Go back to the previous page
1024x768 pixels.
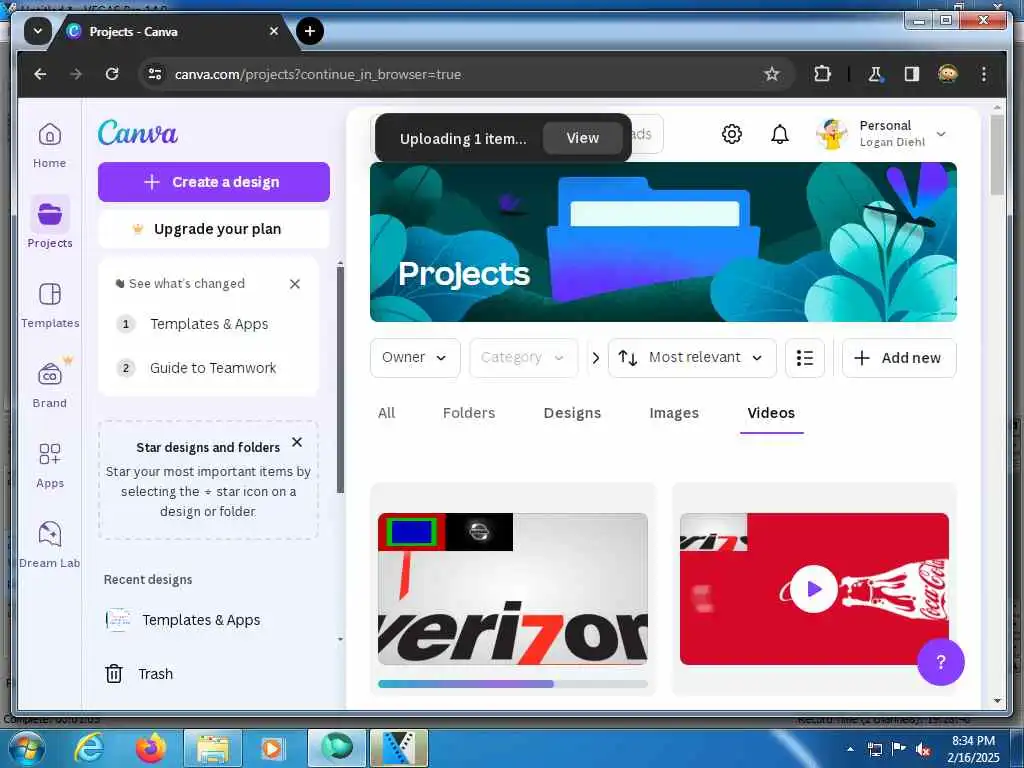(40, 74)
